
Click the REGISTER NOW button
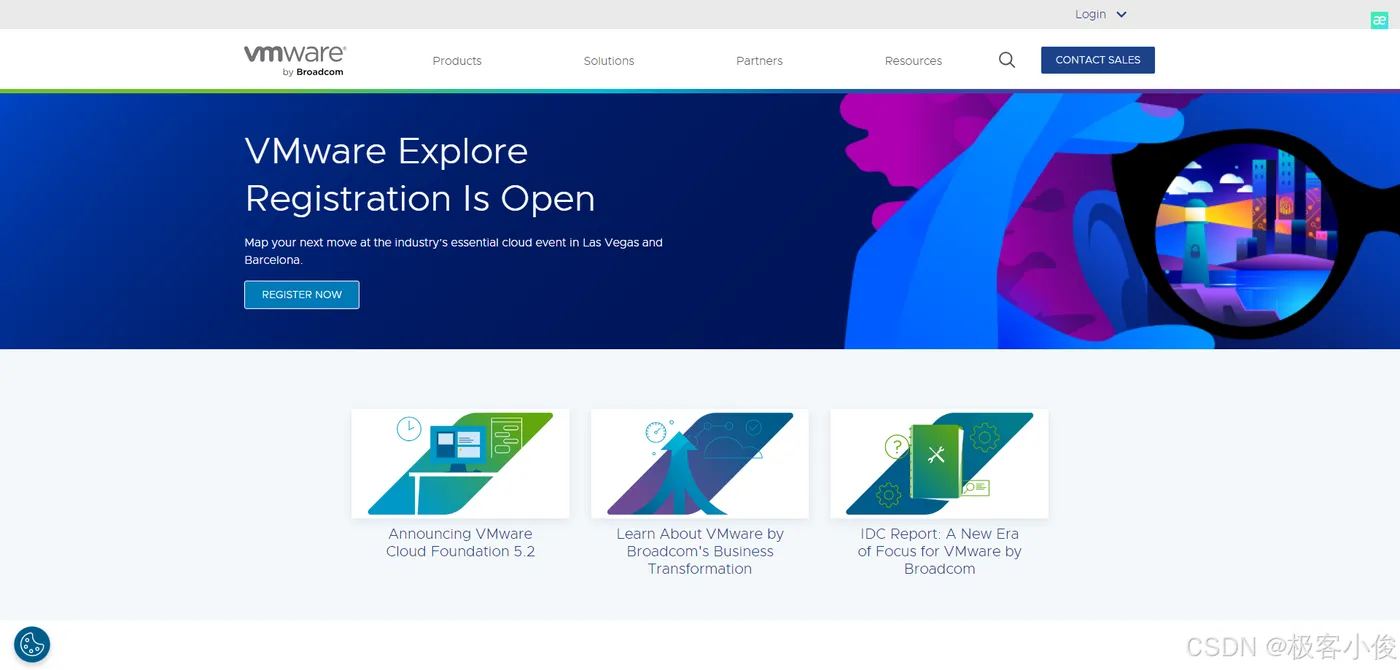[302, 295]
